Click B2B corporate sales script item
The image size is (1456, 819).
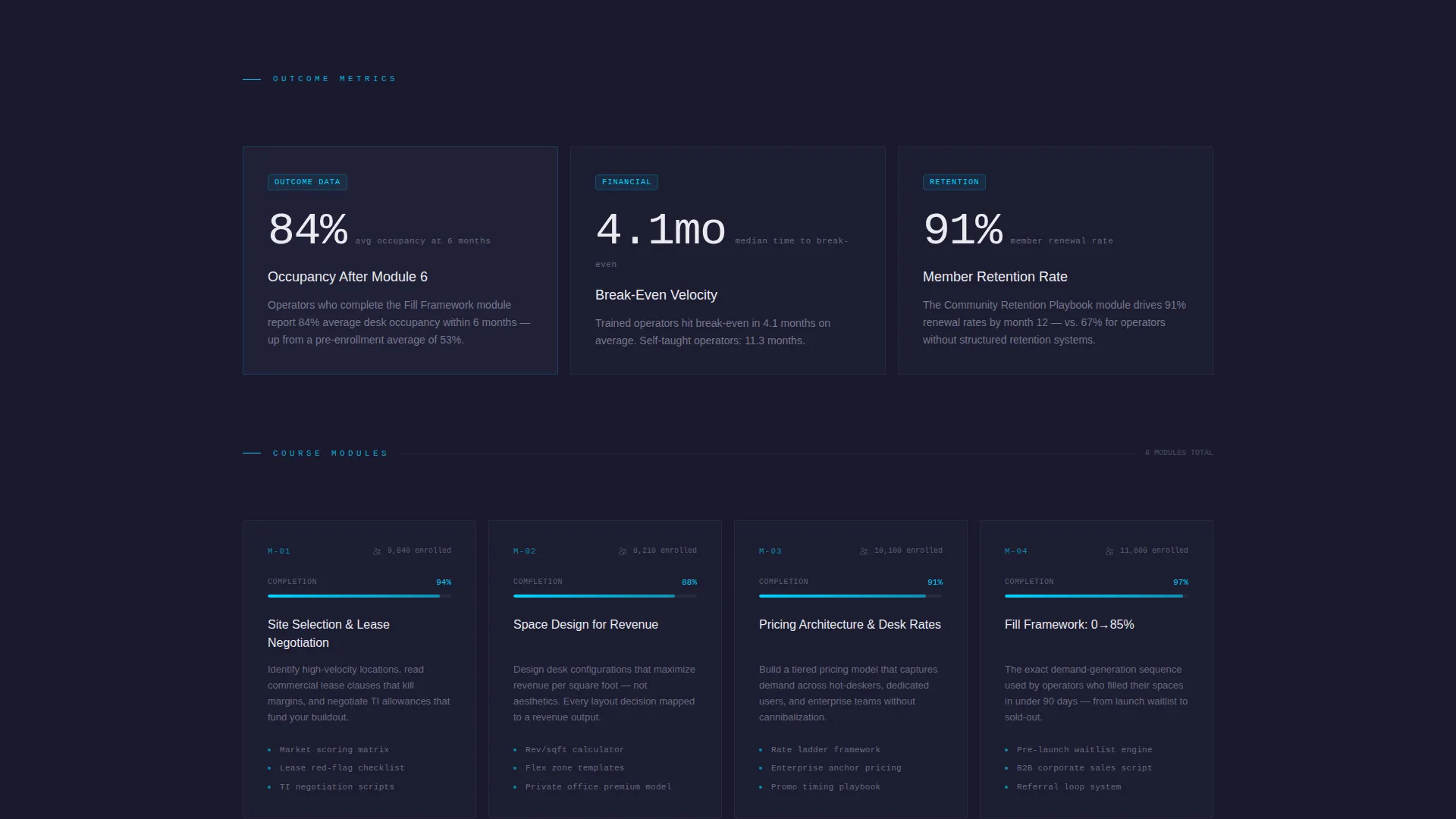[1084, 768]
